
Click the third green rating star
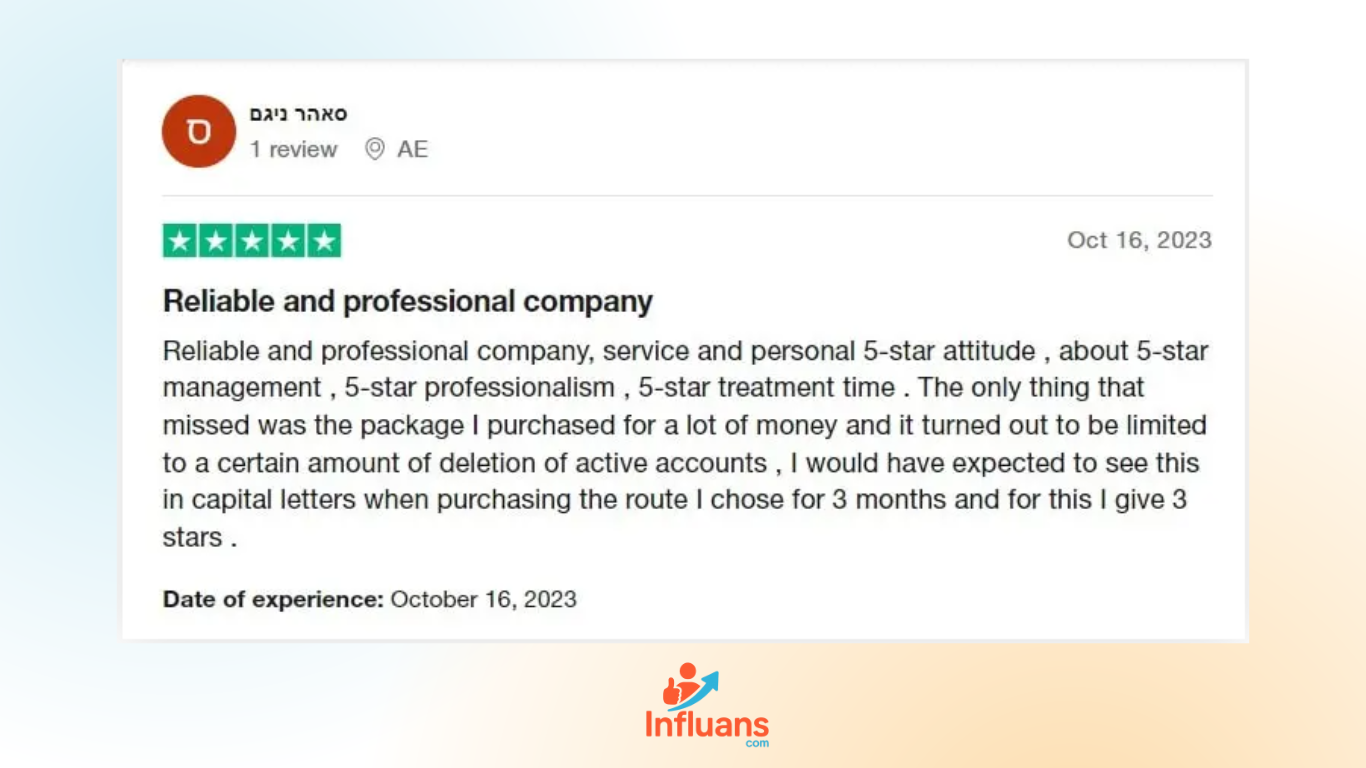(252, 241)
